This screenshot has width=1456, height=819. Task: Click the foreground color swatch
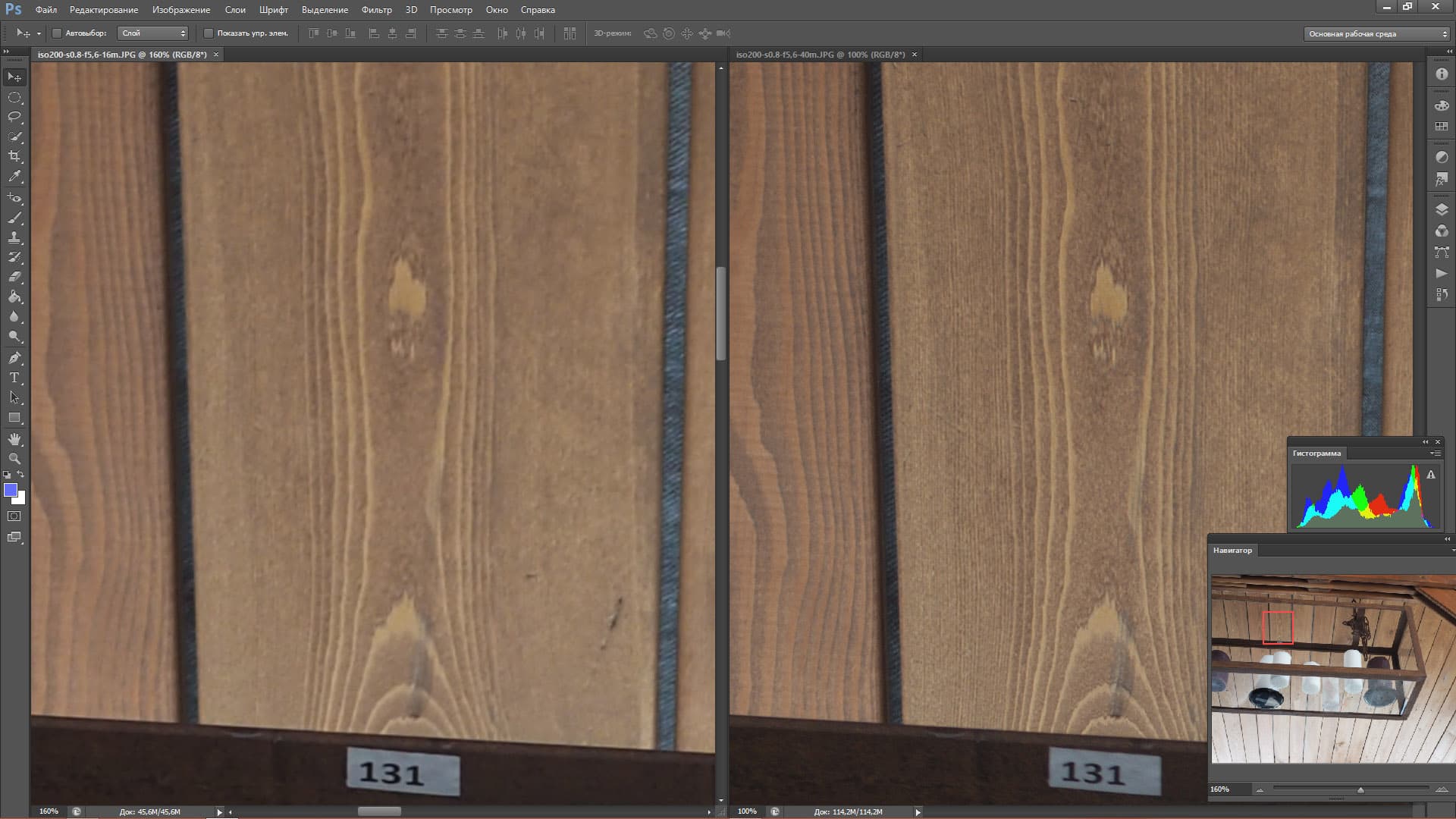11,490
